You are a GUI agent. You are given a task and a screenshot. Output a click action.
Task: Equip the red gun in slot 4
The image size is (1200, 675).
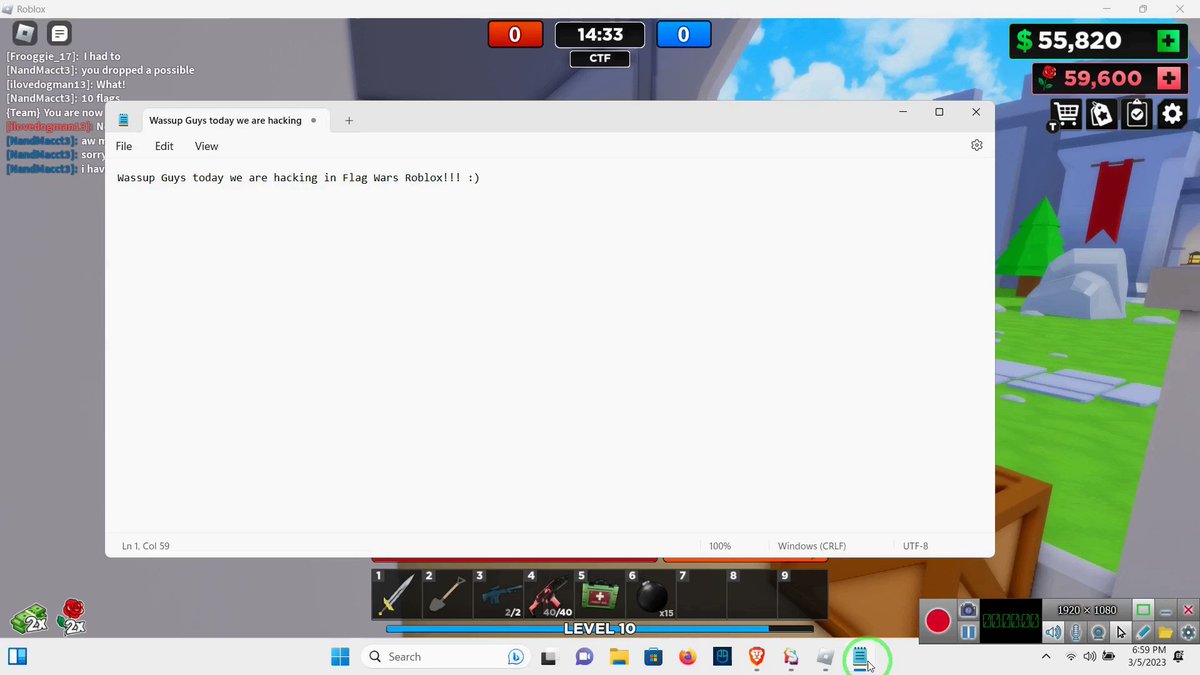549,594
